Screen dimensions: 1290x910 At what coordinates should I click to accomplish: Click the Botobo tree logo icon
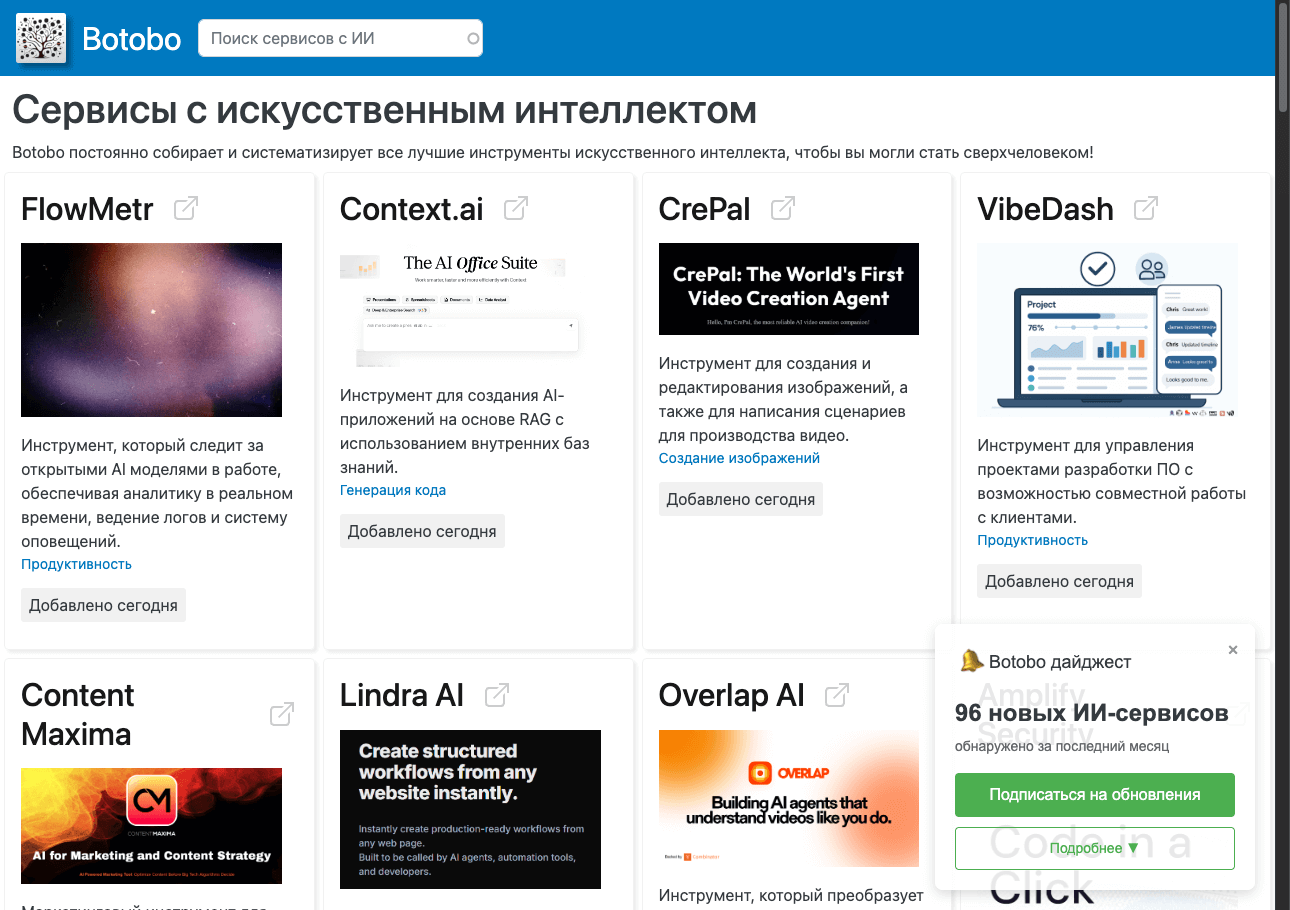[41, 38]
